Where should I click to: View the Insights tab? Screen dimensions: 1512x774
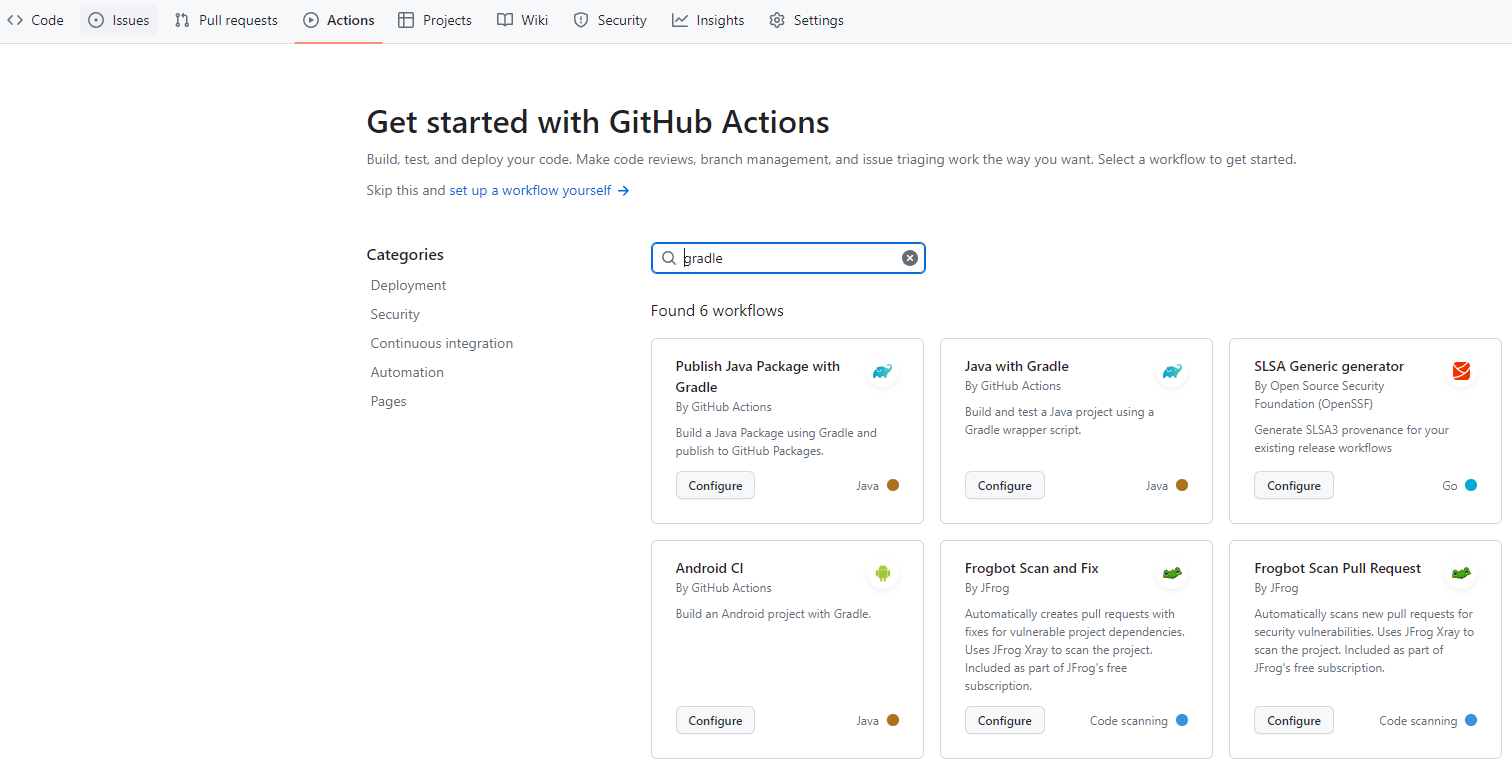pos(708,20)
